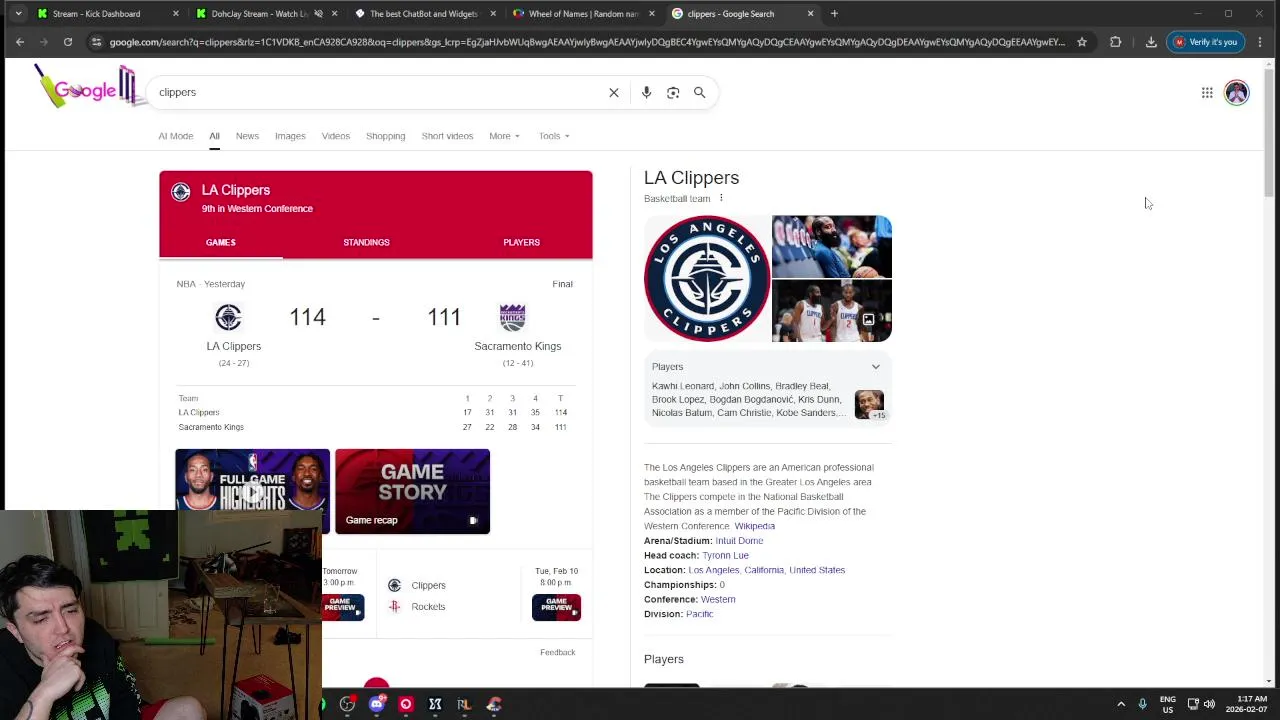The height and width of the screenshot is (720, 1280).
Task: Open the browser downloads icon
Action: coord(1151,42)
